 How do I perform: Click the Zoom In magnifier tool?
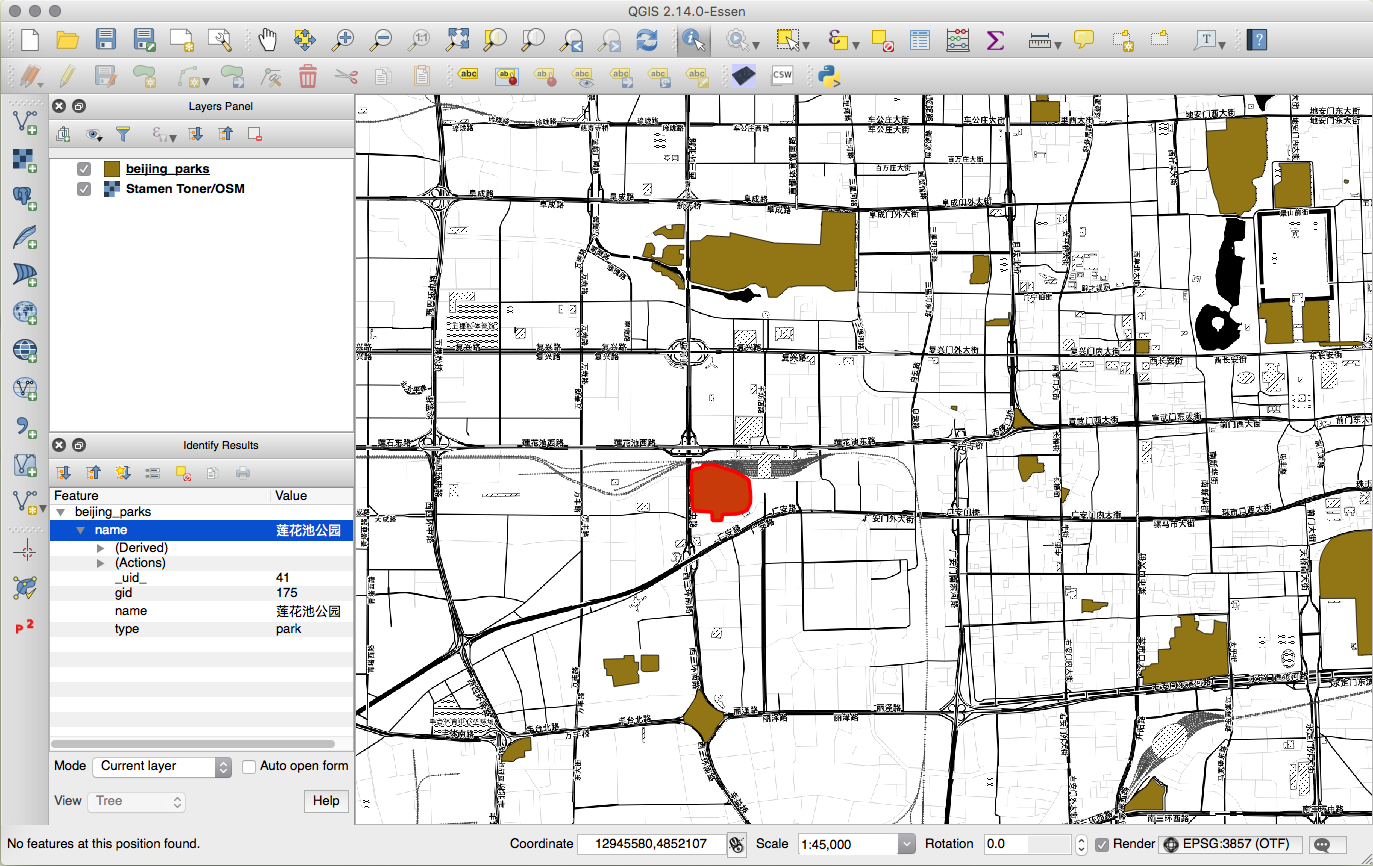[343, 40]
